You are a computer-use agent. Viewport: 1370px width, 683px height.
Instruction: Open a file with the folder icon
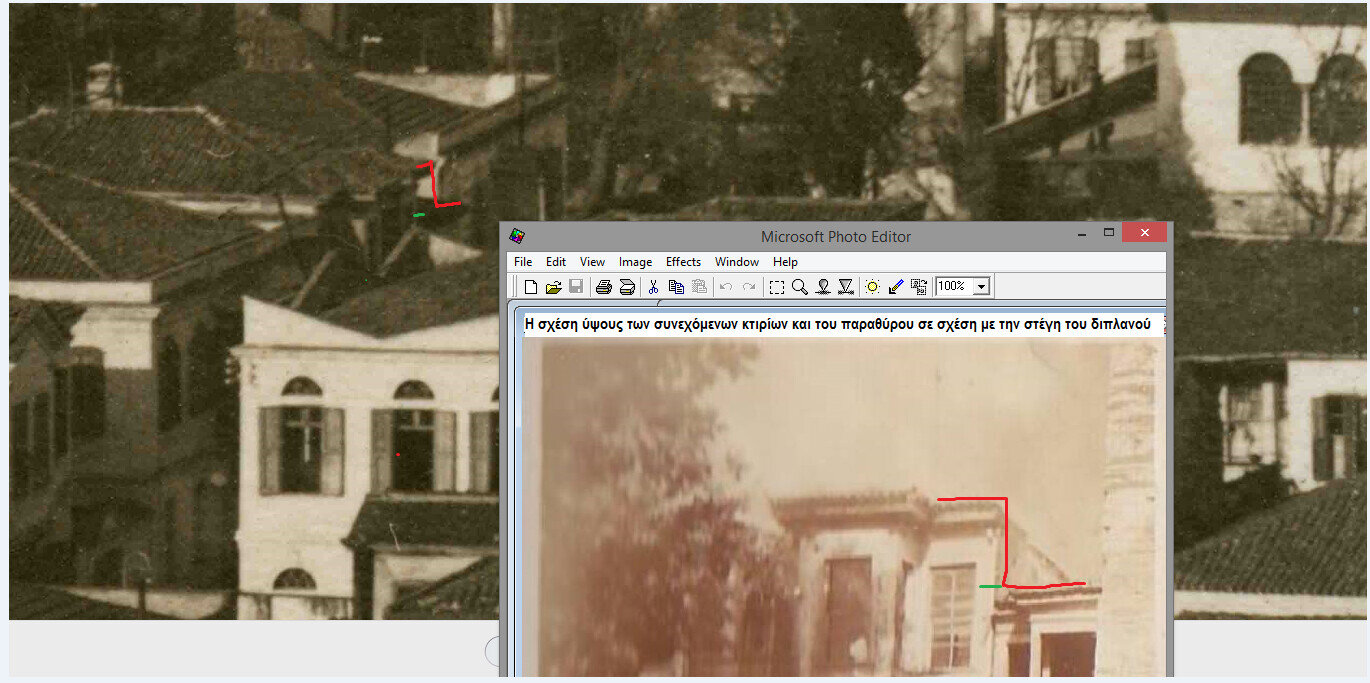pos(553,287)
